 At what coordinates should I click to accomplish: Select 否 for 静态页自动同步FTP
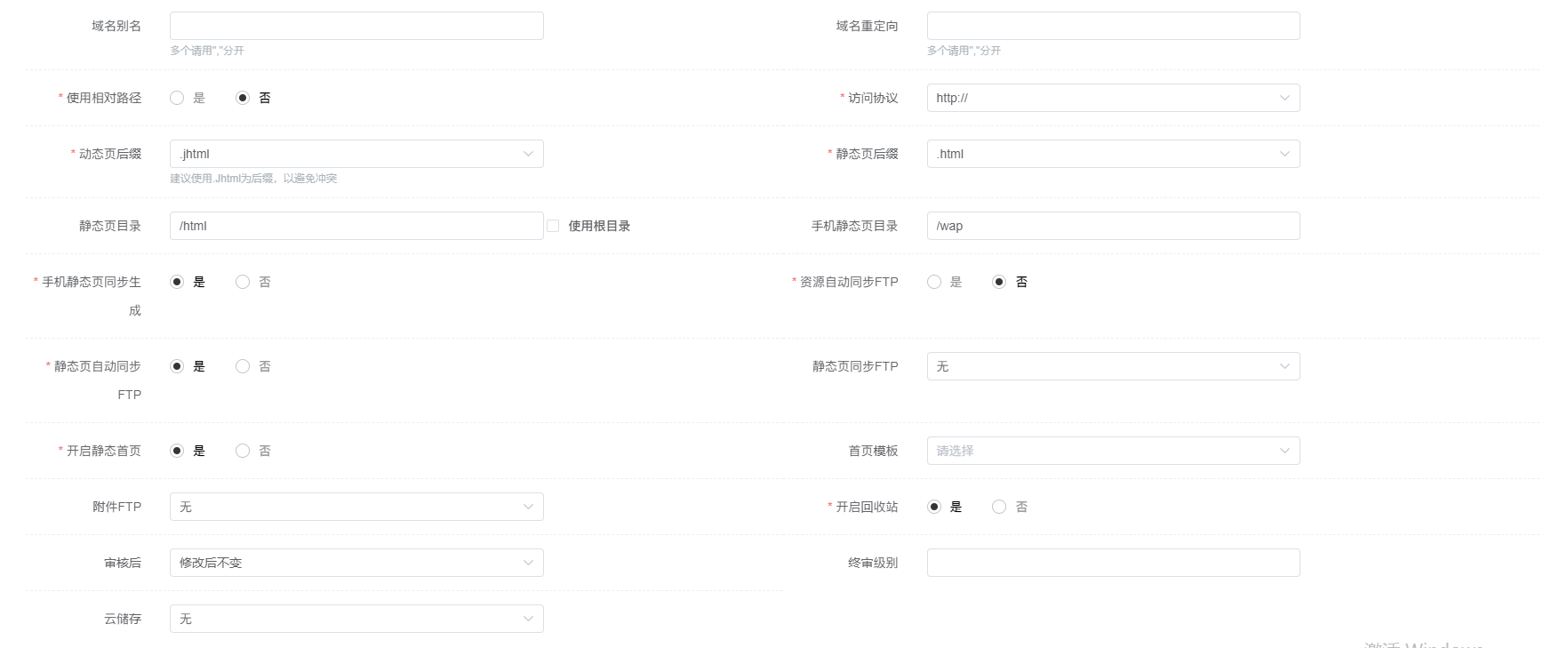click(x=243, y=366)
